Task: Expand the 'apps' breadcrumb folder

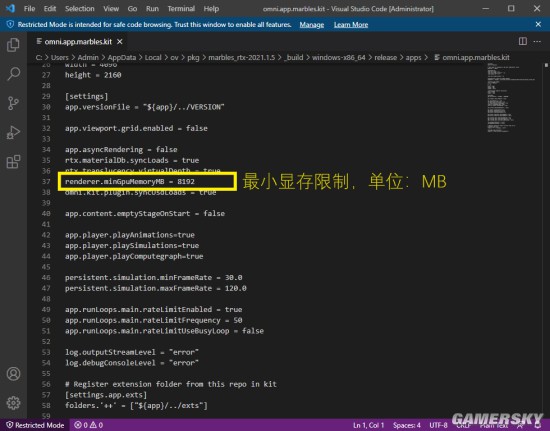Action: click(413, 58)
